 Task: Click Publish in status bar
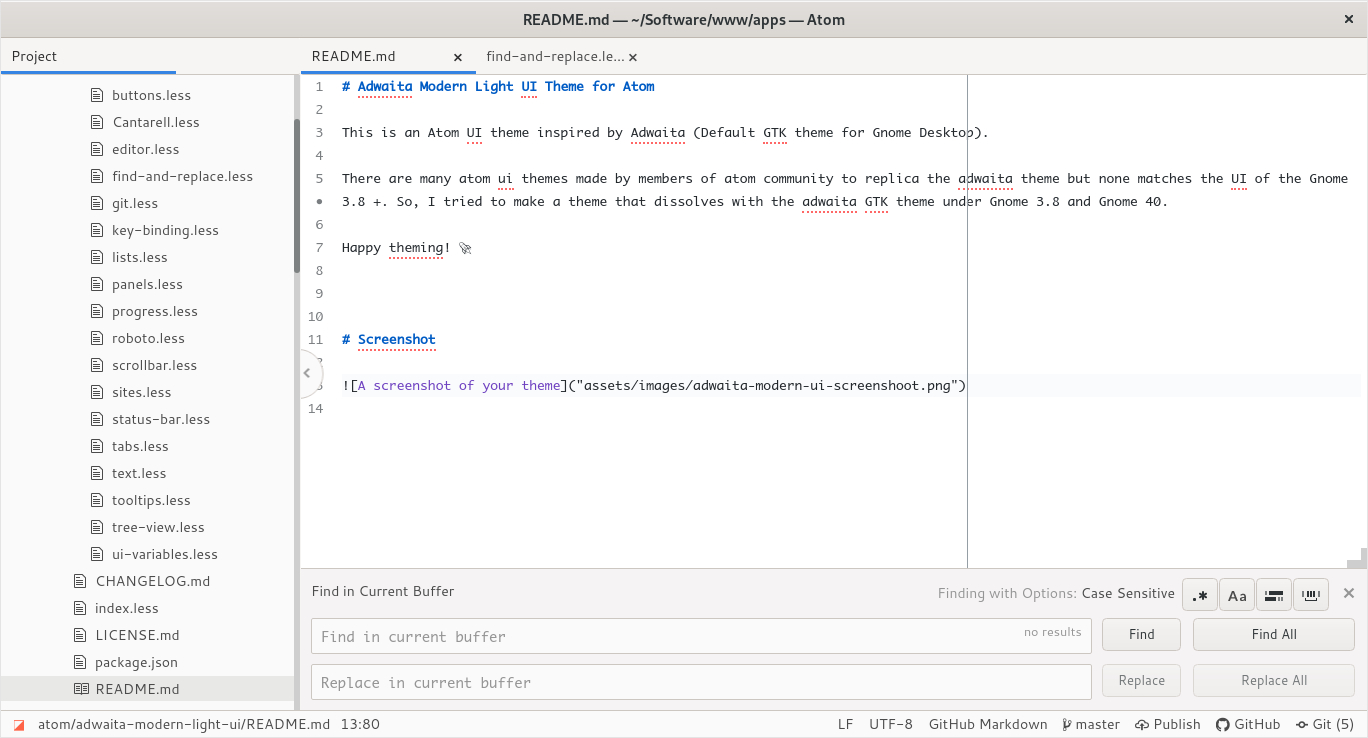1168,724
